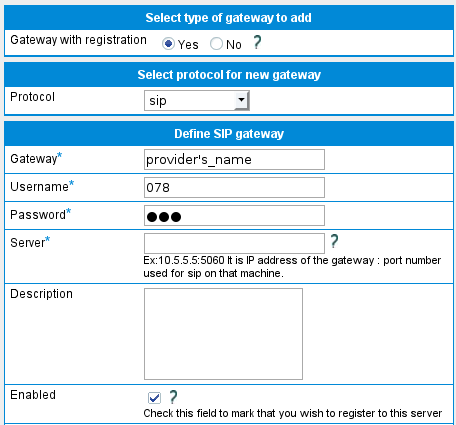Toggle the Enabled checkbox
The height and width of the screenshot is (425, 456).
pyautogui.click(x=154, y=398)
